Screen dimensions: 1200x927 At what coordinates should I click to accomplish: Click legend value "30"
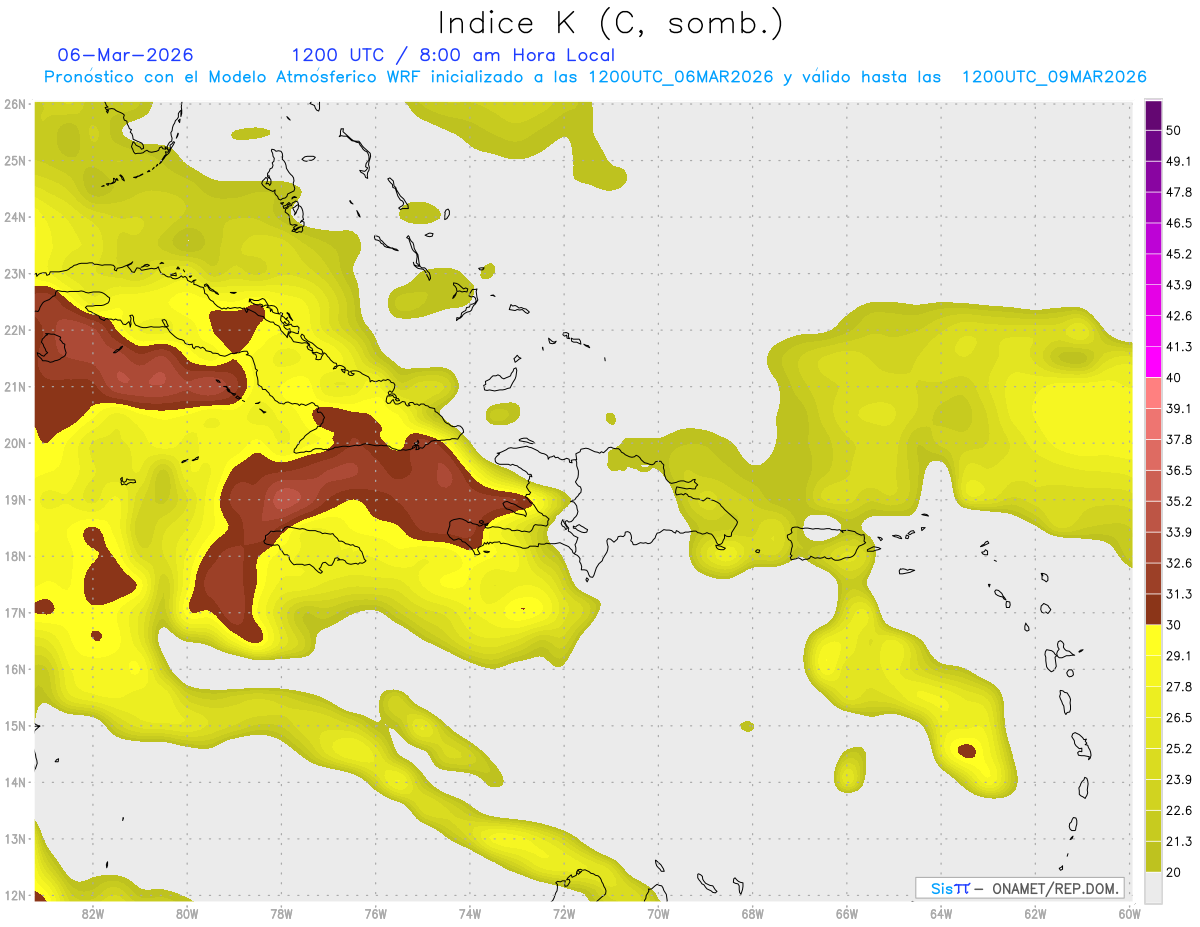pos(1174,625)
